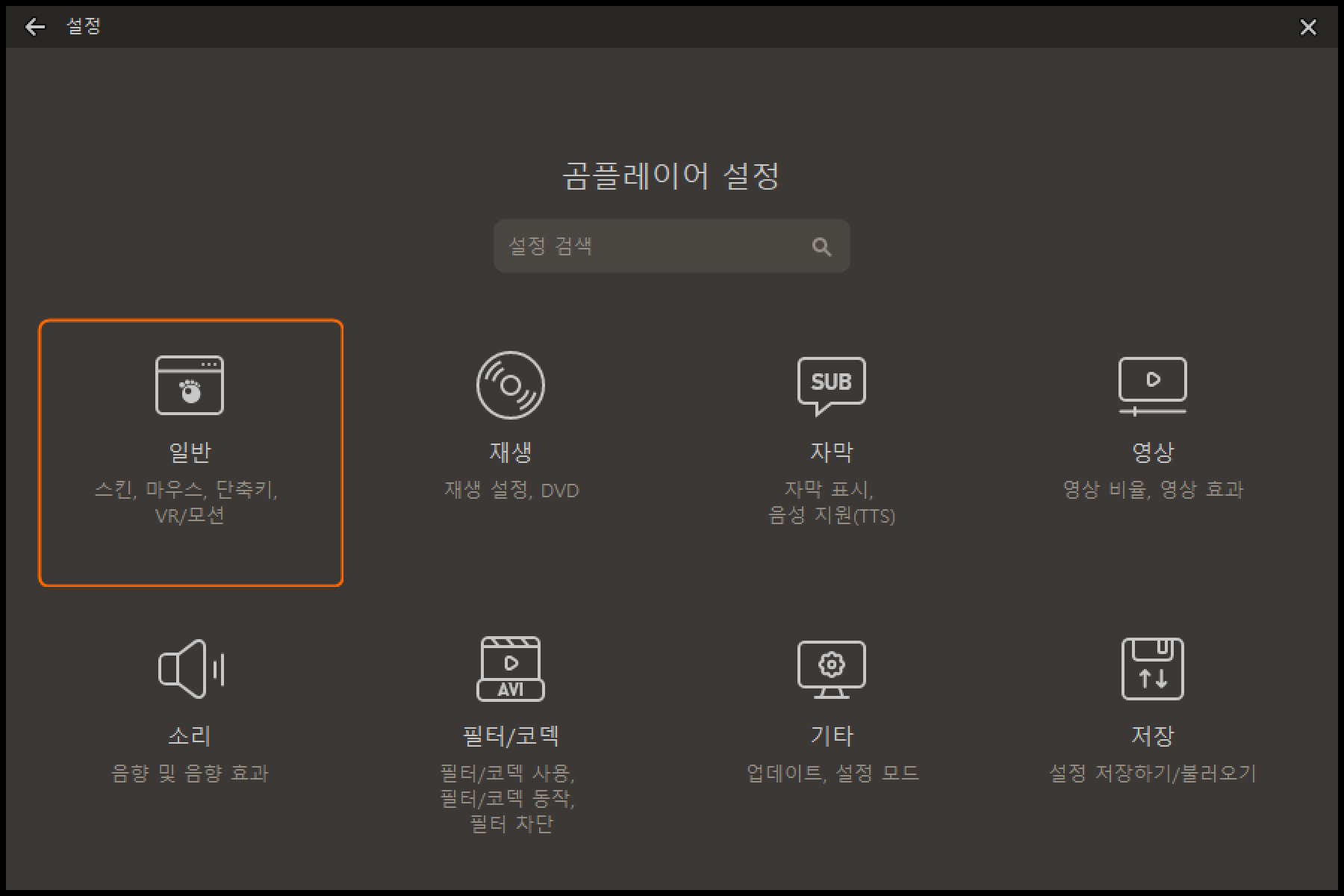
Task: Select the 소리 category label
Action: (190, 735)
